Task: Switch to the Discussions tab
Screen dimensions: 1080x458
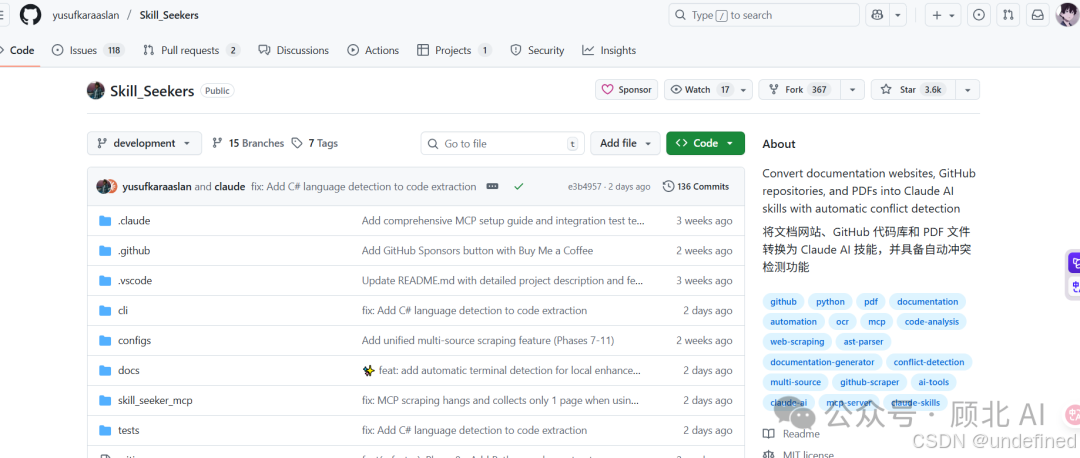Action: pos(293,50)
